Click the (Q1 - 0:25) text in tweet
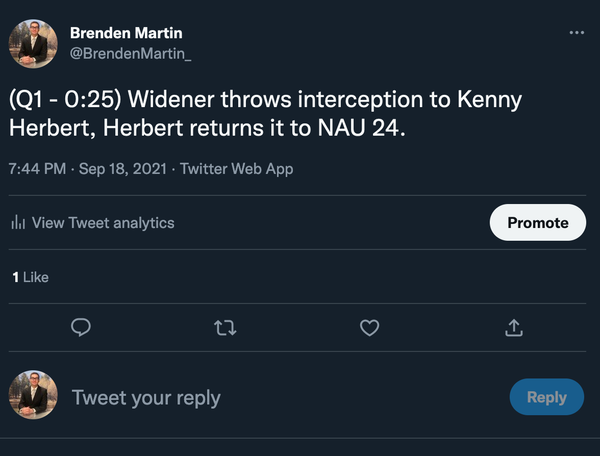This screenshot has width=600, height=456. tap(64, 101)
